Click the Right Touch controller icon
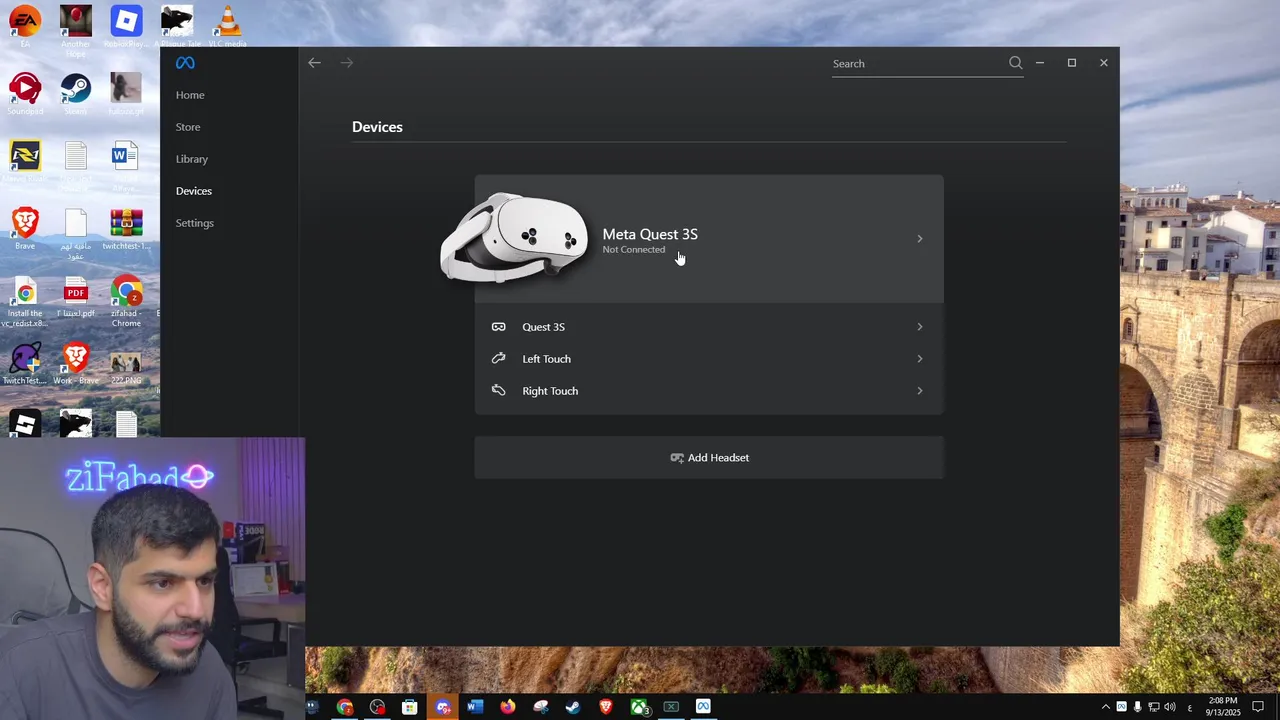The image size is (1280, 720). click(x=498, y=390)
